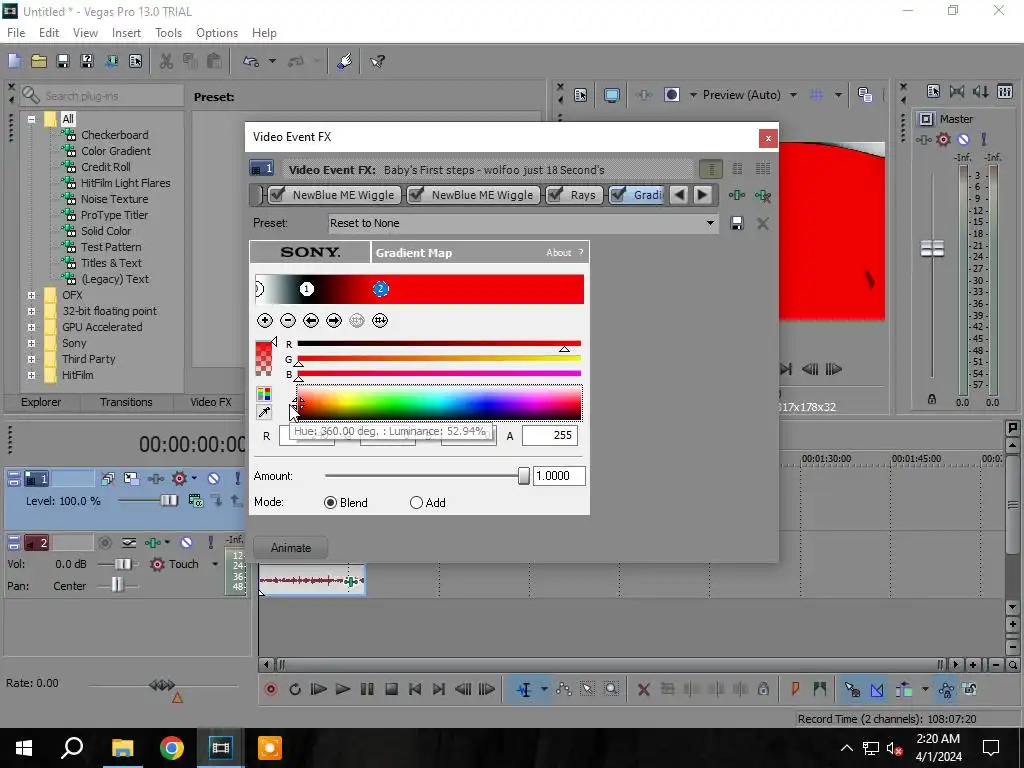
Task: Open the Touch automation mode dropdown
Action: 215,564
